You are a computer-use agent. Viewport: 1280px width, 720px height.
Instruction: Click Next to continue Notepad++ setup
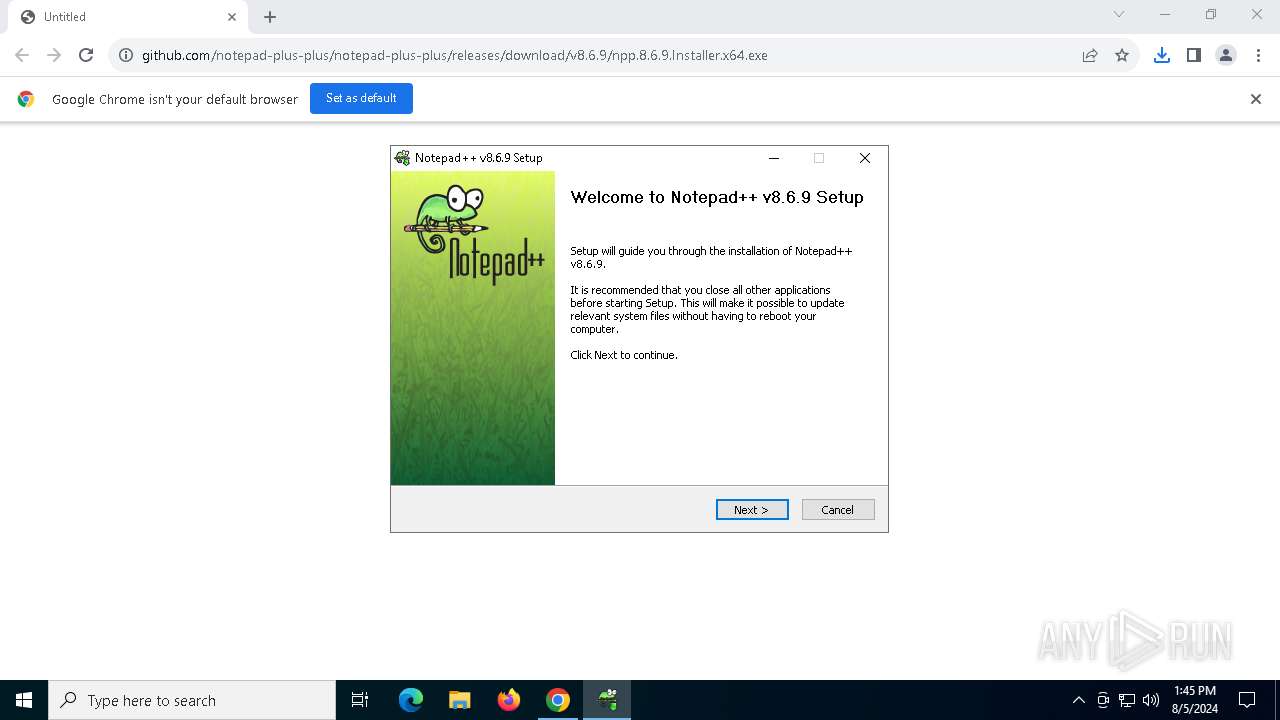[752, 510]
